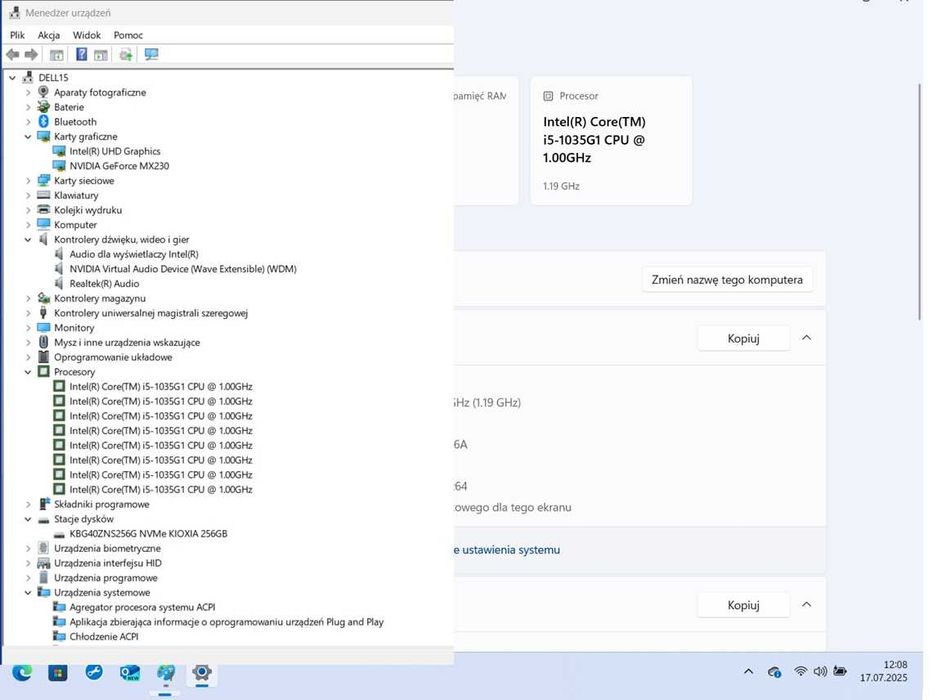Click the scan for hardware changes monitor icon
The image size is (942, 700).
coord(151,55)
